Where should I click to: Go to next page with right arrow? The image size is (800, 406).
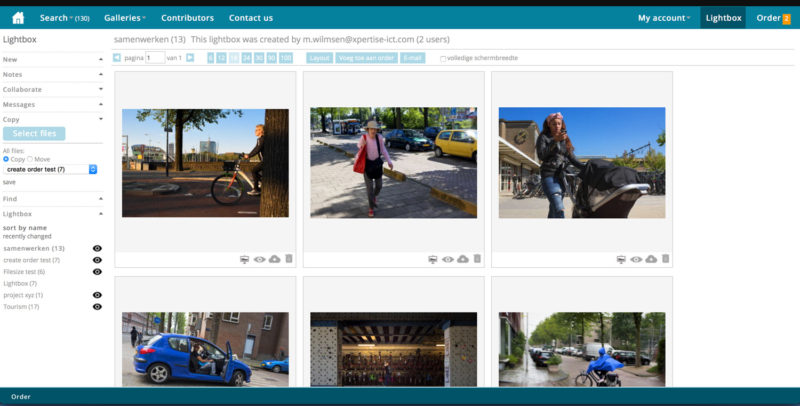(x=190, y=58)
